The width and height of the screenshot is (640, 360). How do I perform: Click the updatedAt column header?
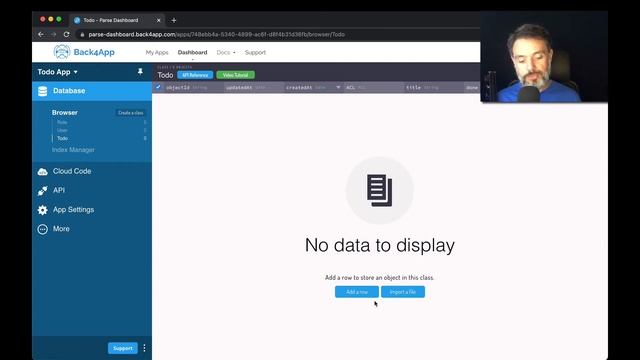tap(253, 87)
